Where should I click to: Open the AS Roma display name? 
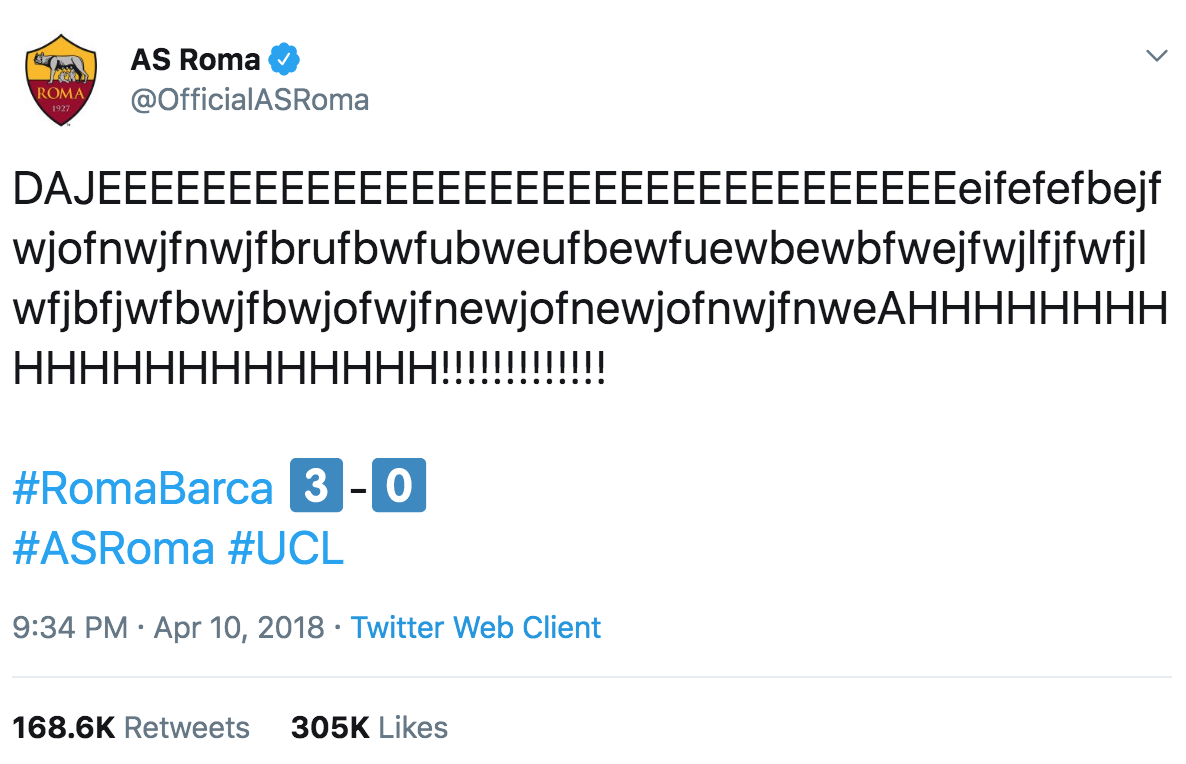[x=195, y=60]
